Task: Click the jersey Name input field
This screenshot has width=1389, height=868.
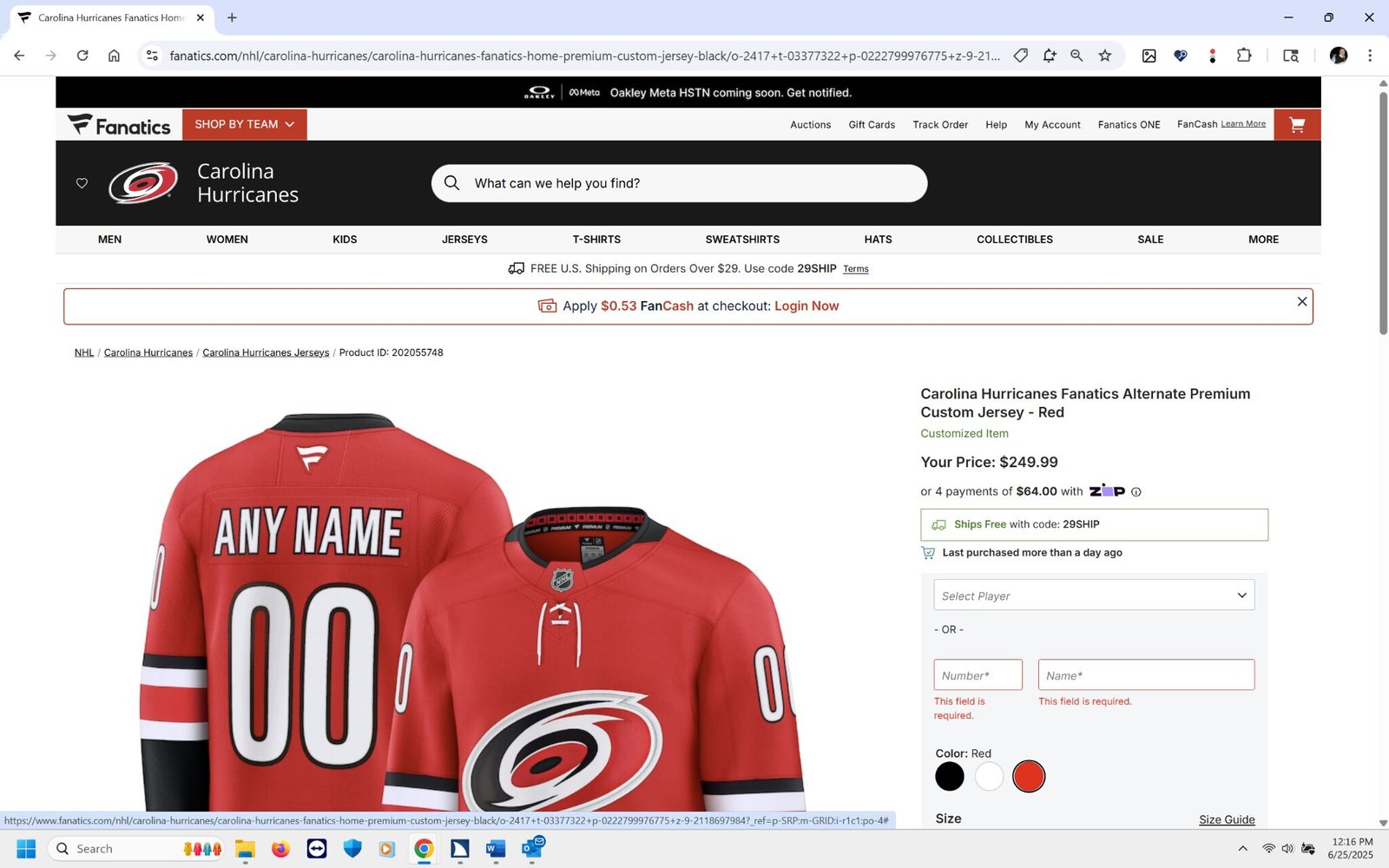Action: tap(1146, 674)
